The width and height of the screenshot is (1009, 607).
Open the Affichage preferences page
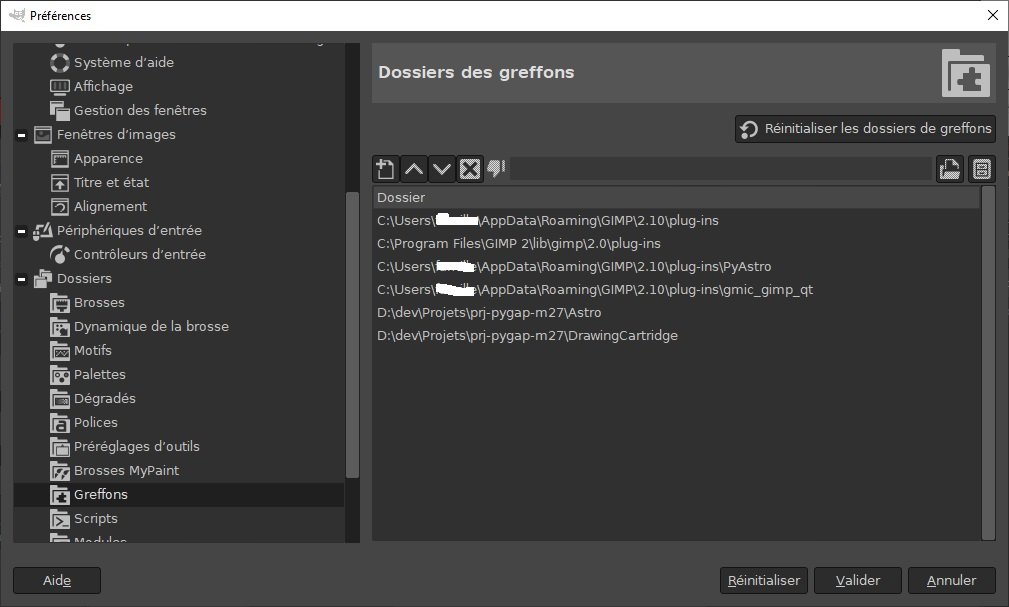pos(103,86)
